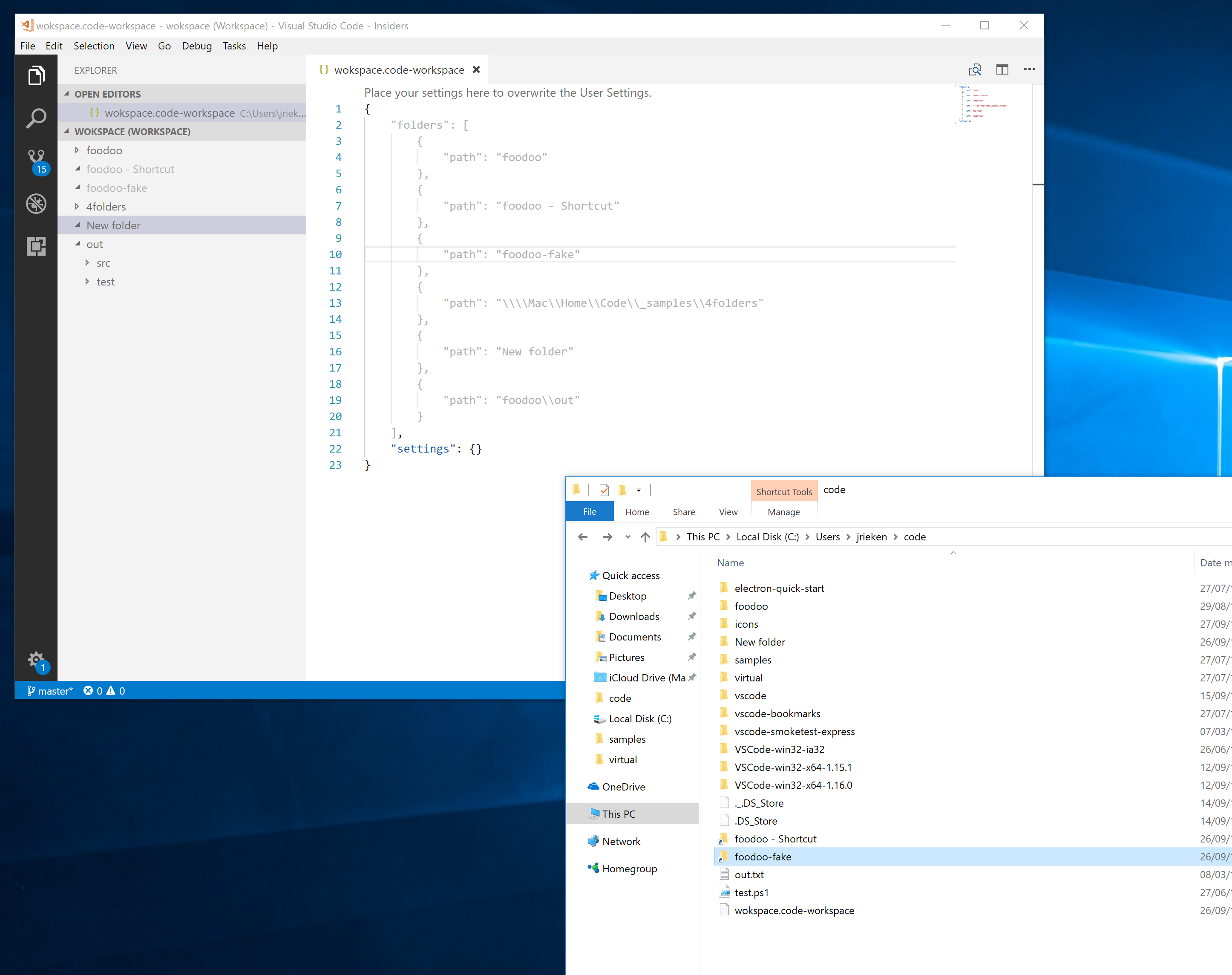
Task: Click the find-in-file preview icon in editor toolbar
Action: (x=975, y=69)
